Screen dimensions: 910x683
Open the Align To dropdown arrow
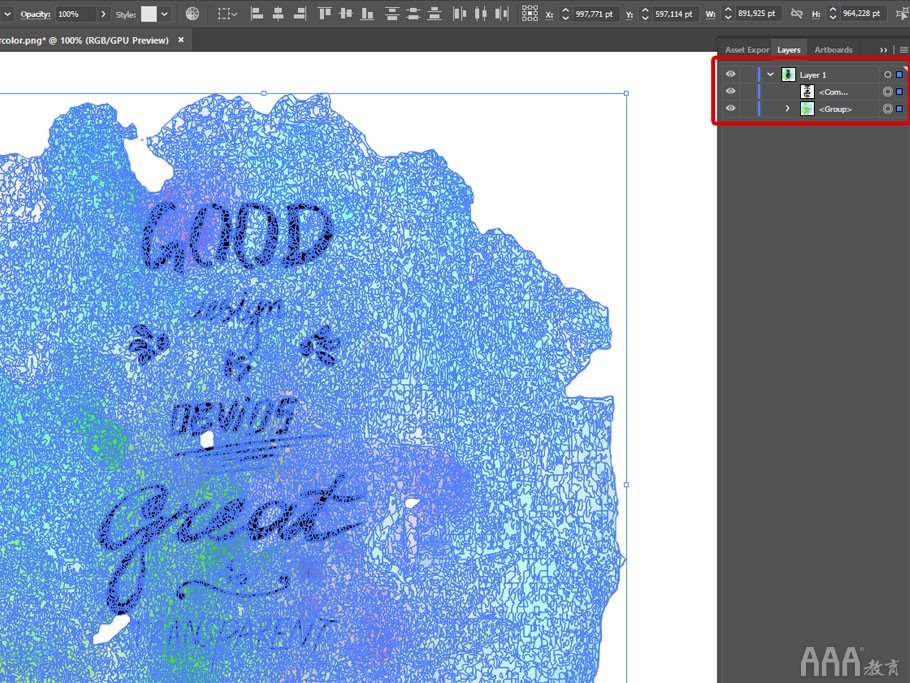pyautogui.click(x=234, y=14)
